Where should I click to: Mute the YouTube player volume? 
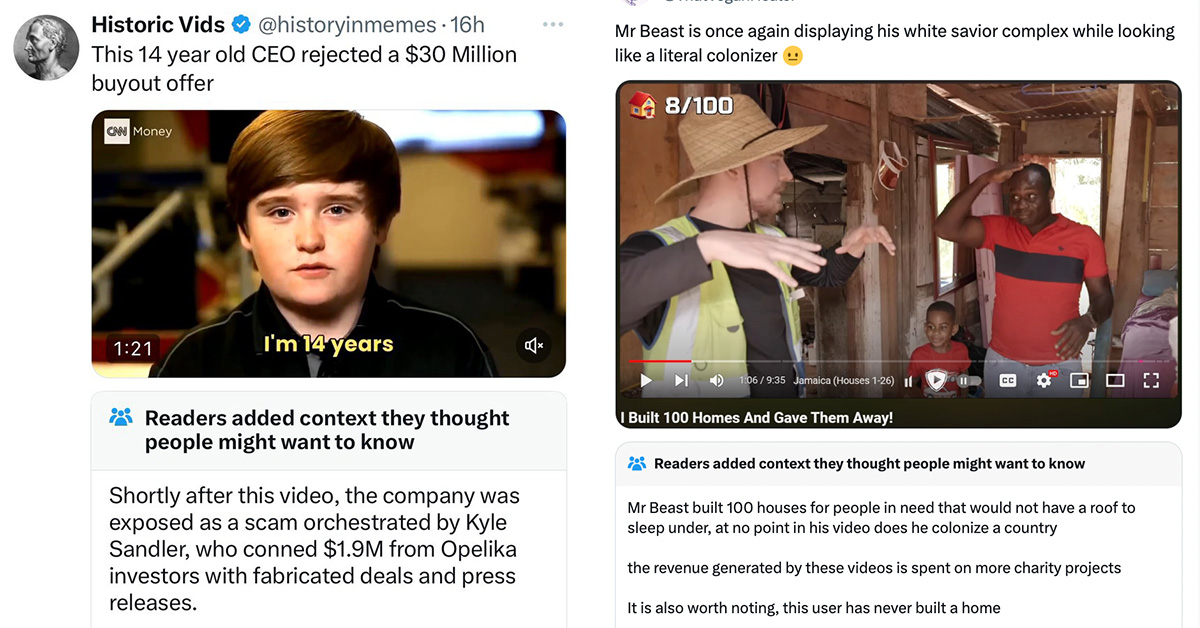[716, 381]
